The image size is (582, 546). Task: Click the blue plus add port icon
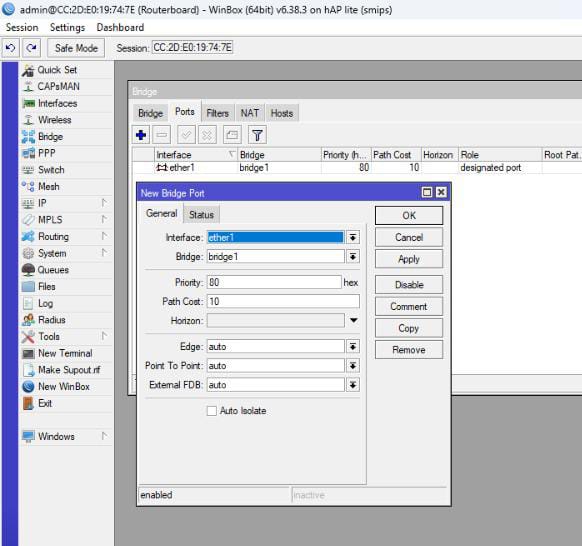[x=141, y=135]
